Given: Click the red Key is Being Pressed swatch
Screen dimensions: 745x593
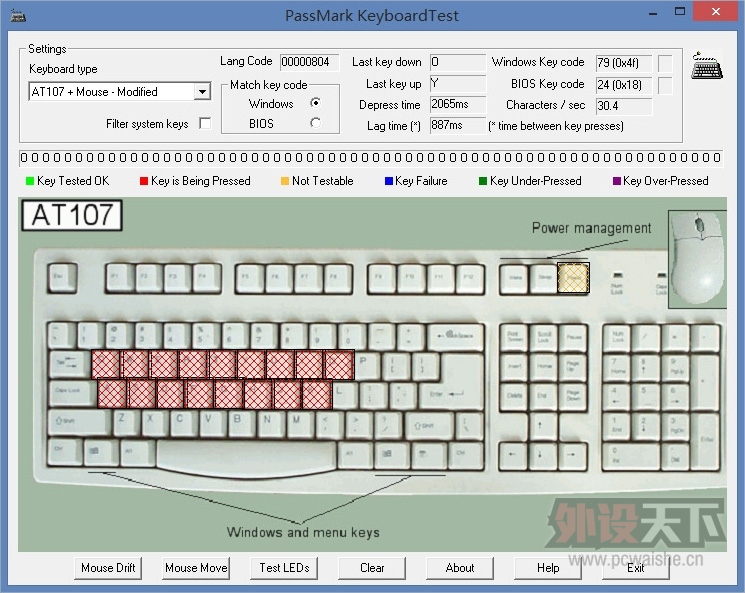Looking at the screenshot, I should pyautogui.click(x=143, y=181).
